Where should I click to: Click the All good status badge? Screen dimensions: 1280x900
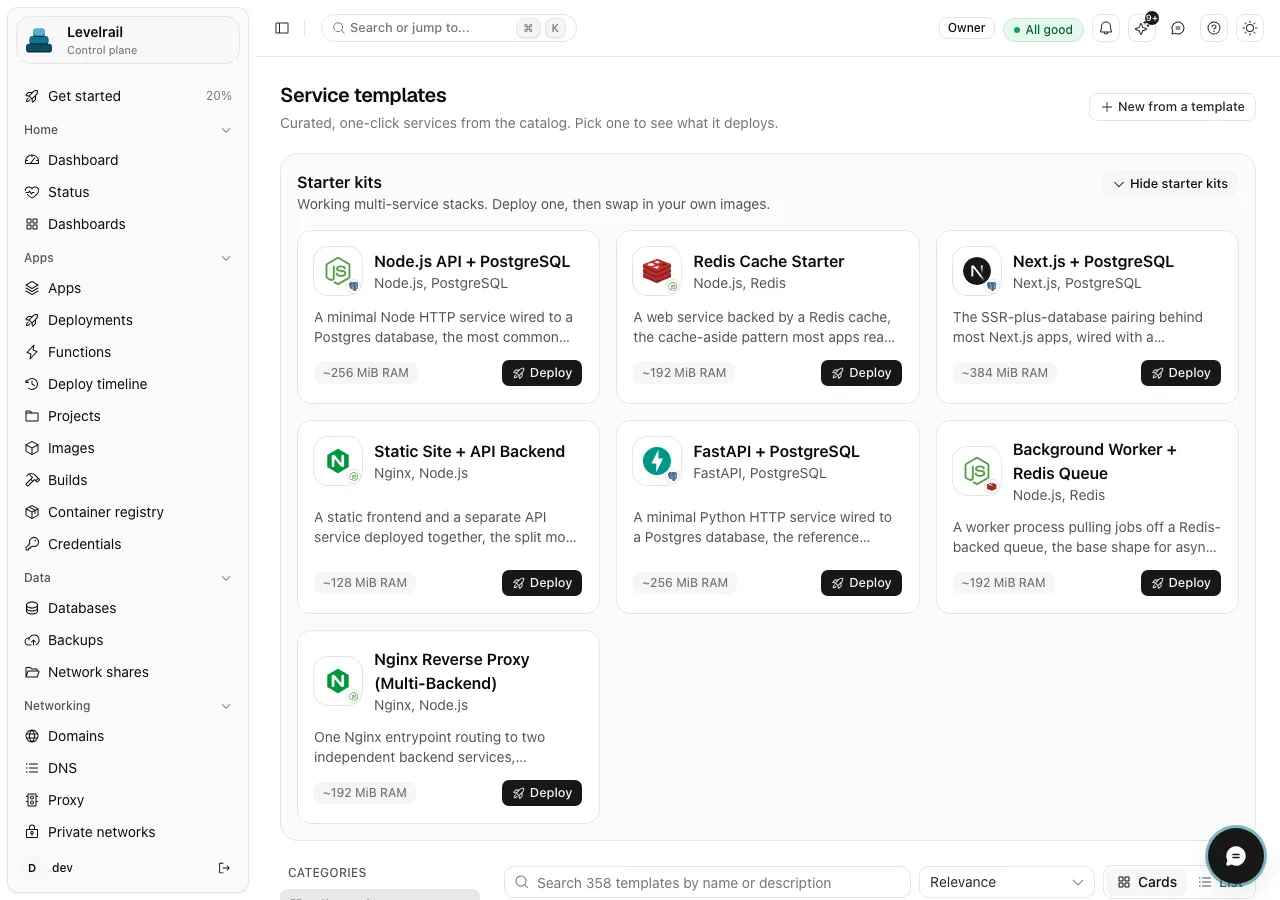point(1043,29)
